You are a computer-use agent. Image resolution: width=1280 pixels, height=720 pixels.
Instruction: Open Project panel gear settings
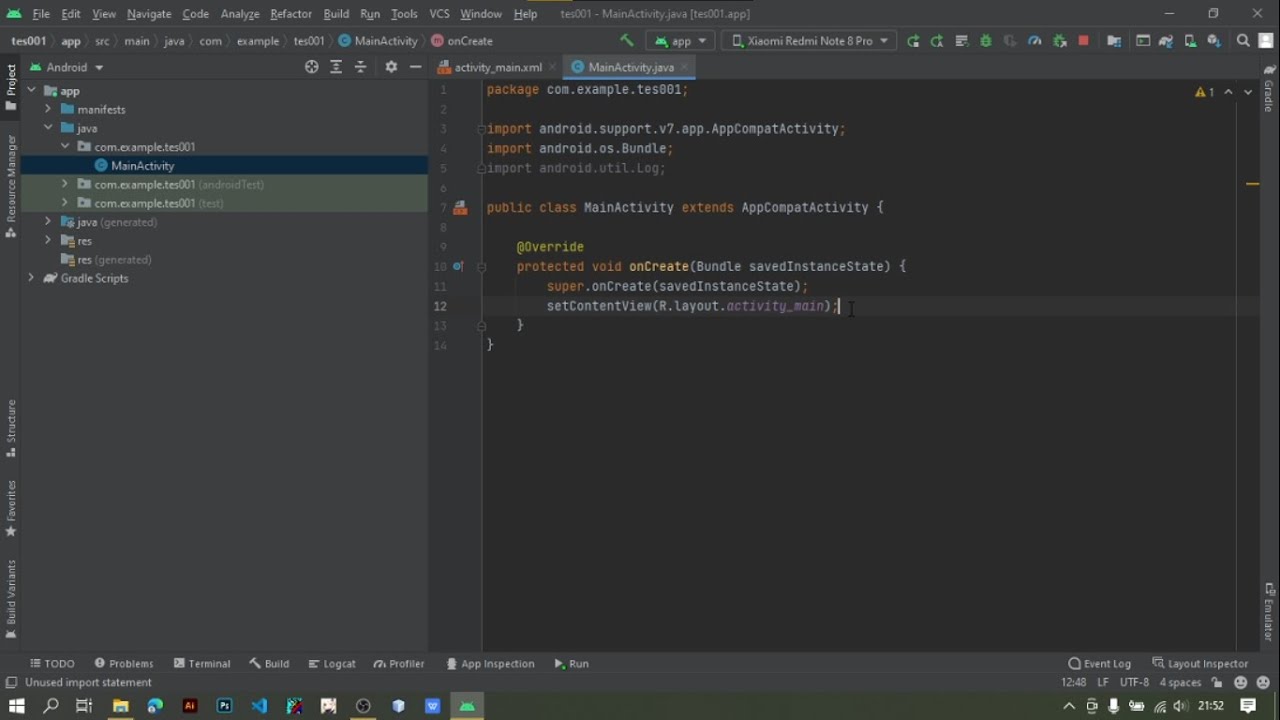tap(391, 67)
